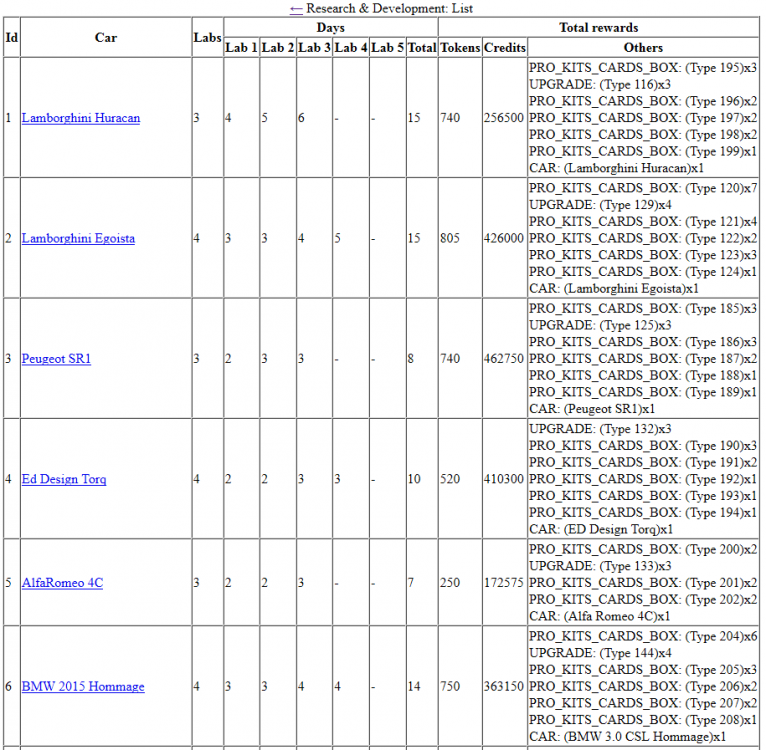This screenshot has width=766, height=750.
Task: Click the Total column header
Action: (422, 47)
